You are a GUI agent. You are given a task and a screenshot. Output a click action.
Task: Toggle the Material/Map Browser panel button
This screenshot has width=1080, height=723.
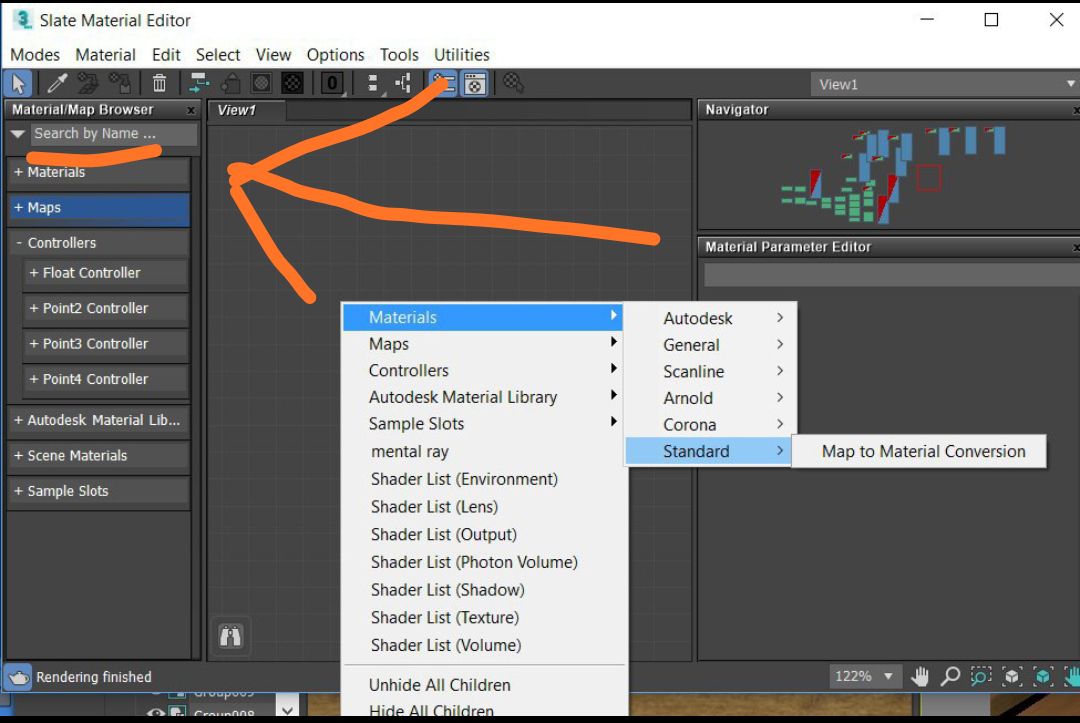click(x=444, y=84)
